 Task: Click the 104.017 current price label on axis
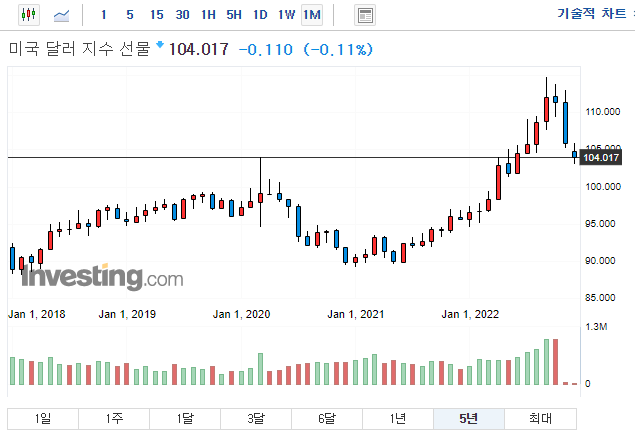click(601, 158)
